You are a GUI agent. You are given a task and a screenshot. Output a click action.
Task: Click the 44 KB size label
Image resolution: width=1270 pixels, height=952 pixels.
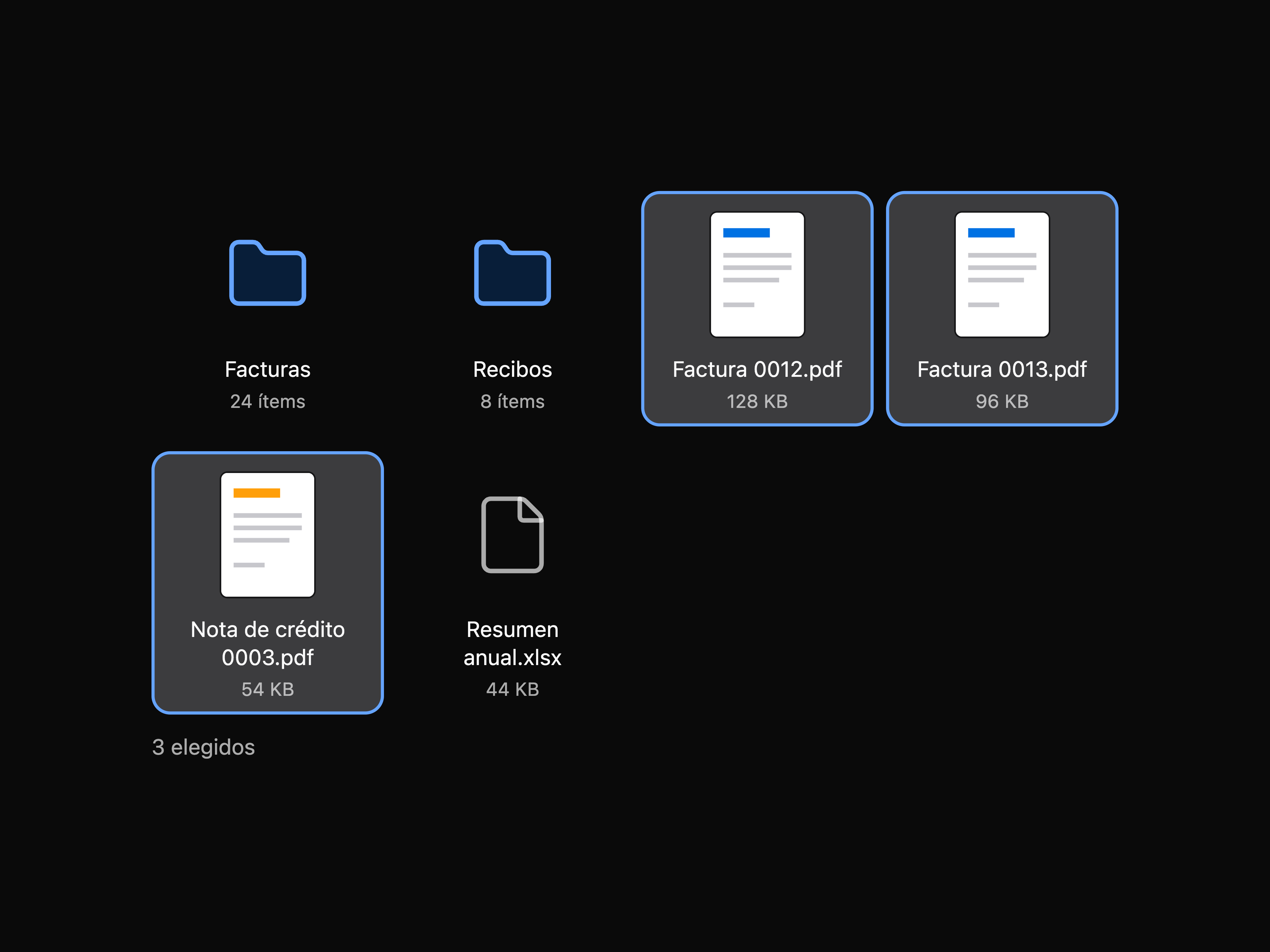tap(512, 689)
